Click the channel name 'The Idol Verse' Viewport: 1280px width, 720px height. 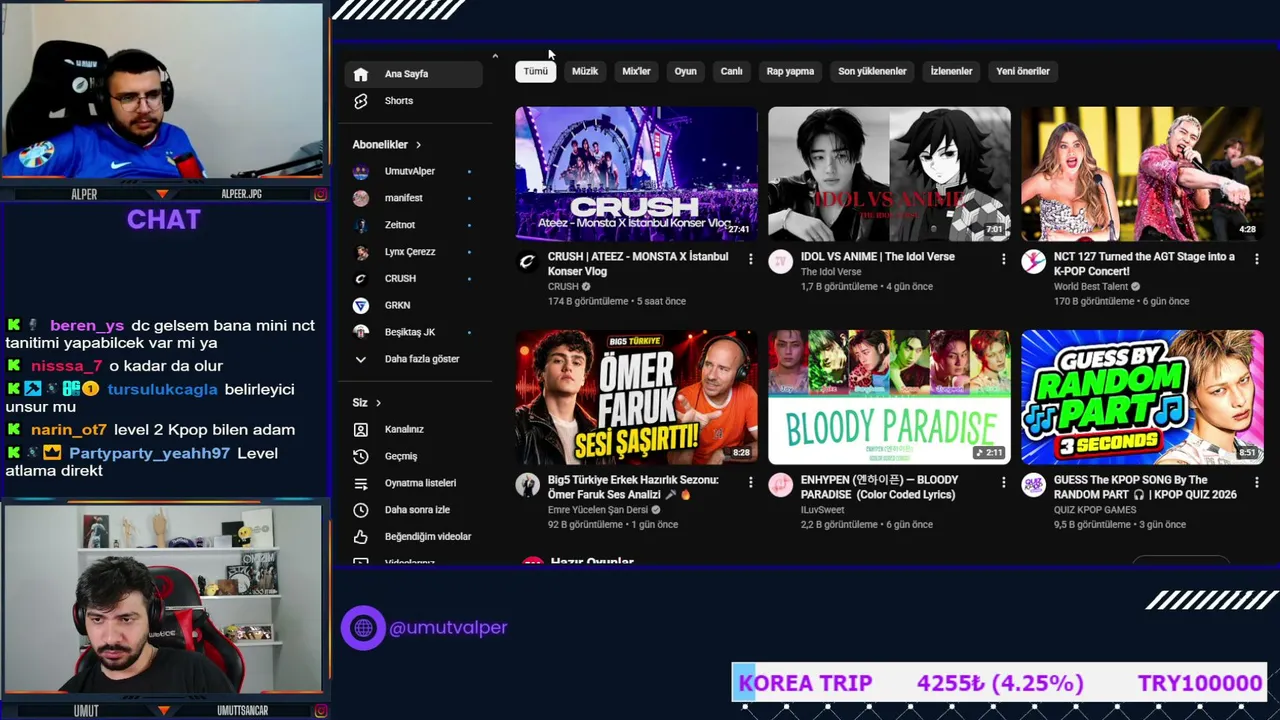(x=831, y=272)
